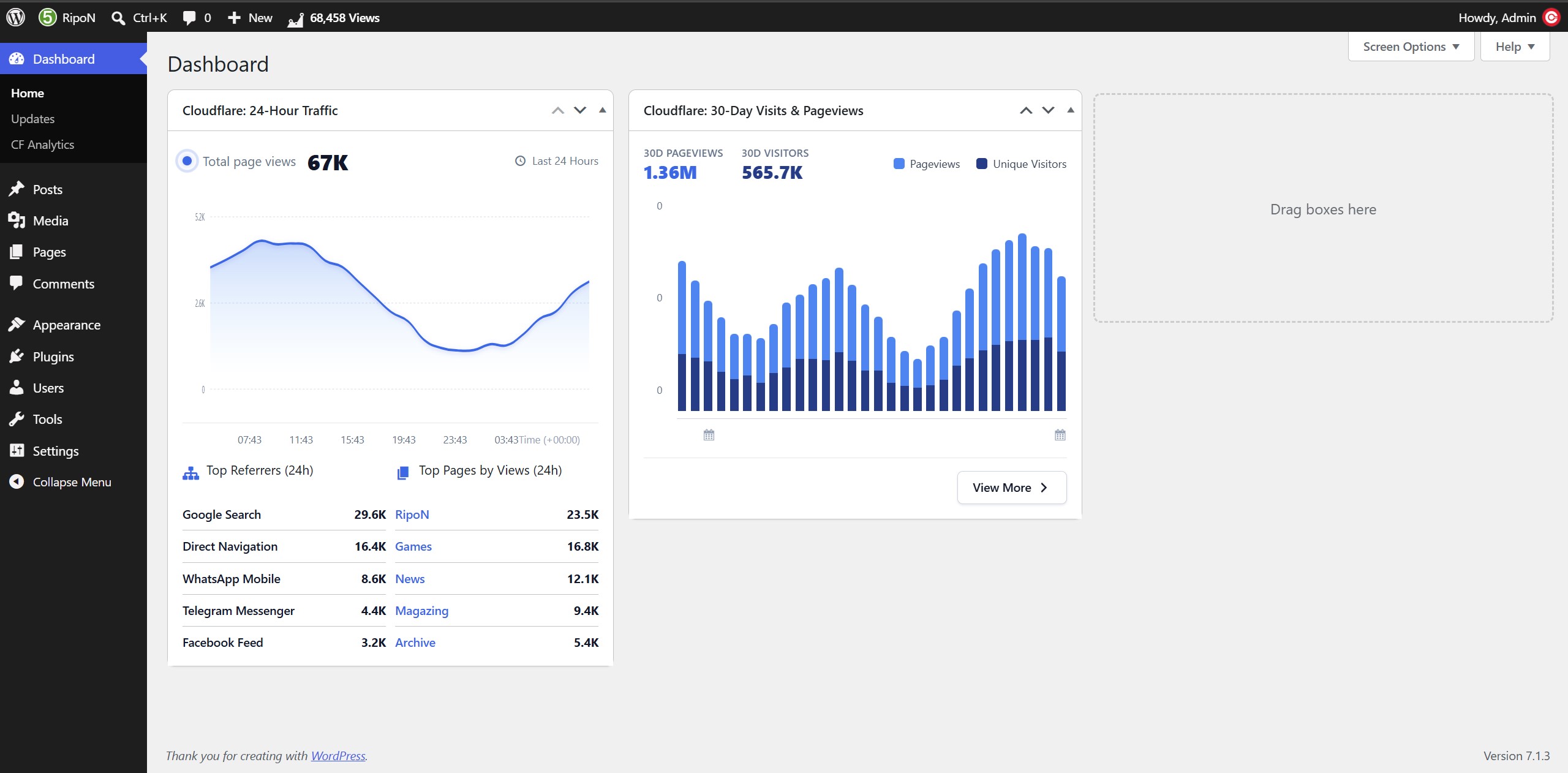Image resolution: width=1568 pixels, height=773 pixels.
Task: Follow the WordPress footer link
Action: 338,756
